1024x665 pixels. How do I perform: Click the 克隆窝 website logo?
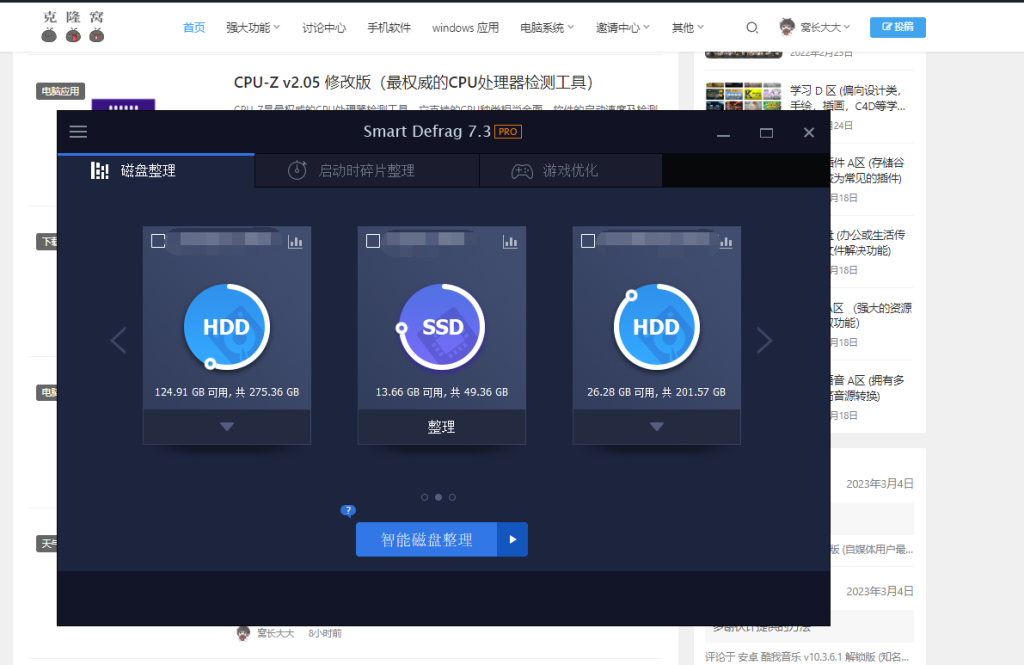coord(72,26)
